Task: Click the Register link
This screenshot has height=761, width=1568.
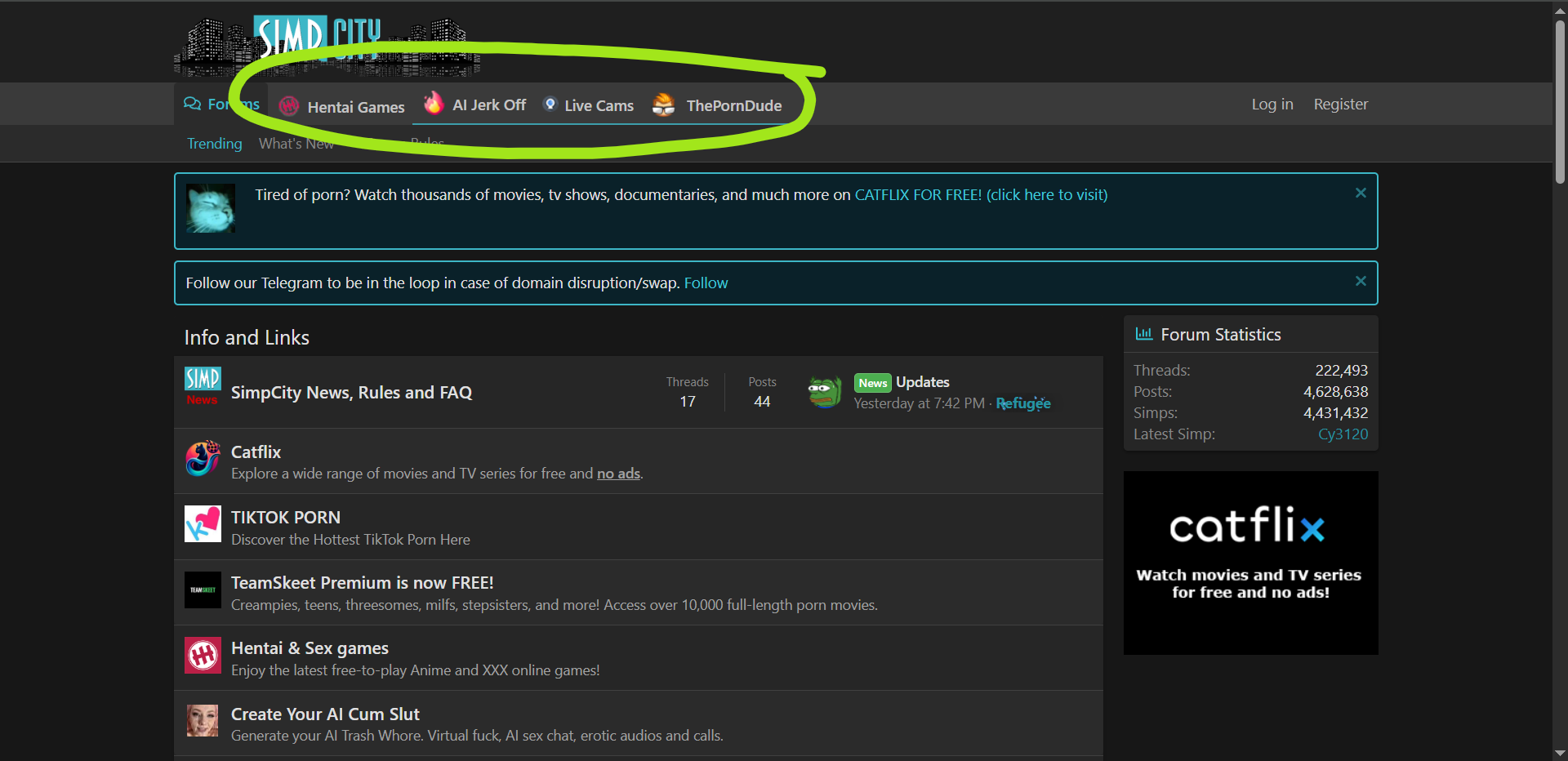Action: coord(1341,104)
